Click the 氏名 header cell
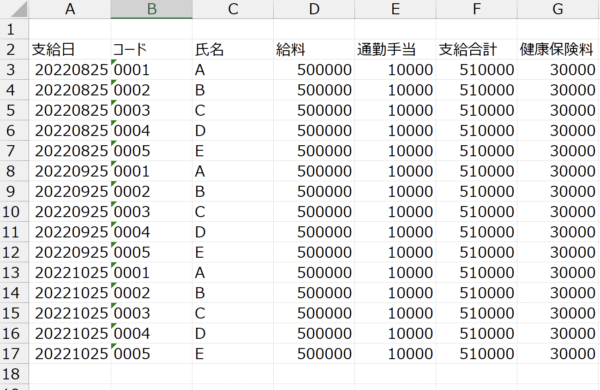Screen dimensions: 600x390 coord(233,49)
